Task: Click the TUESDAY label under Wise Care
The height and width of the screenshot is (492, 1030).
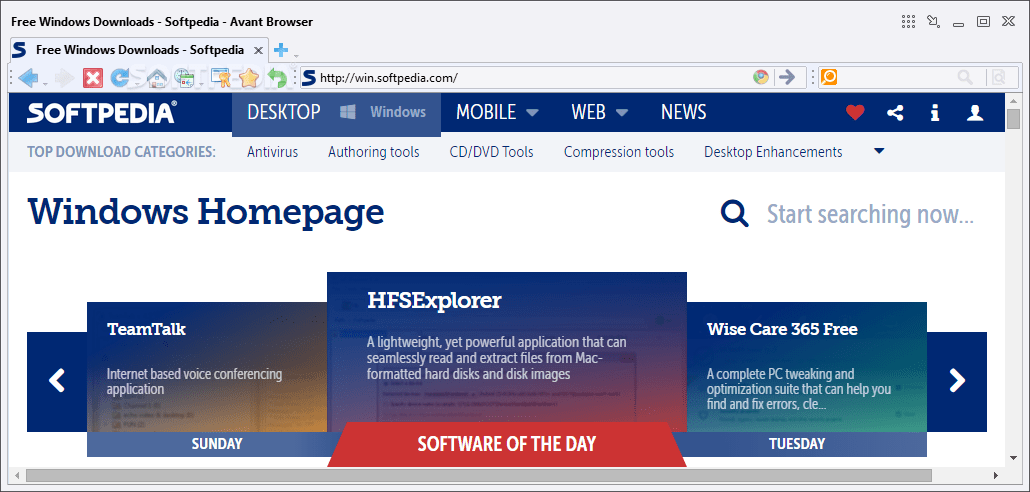Action: [x=797, y=444]
